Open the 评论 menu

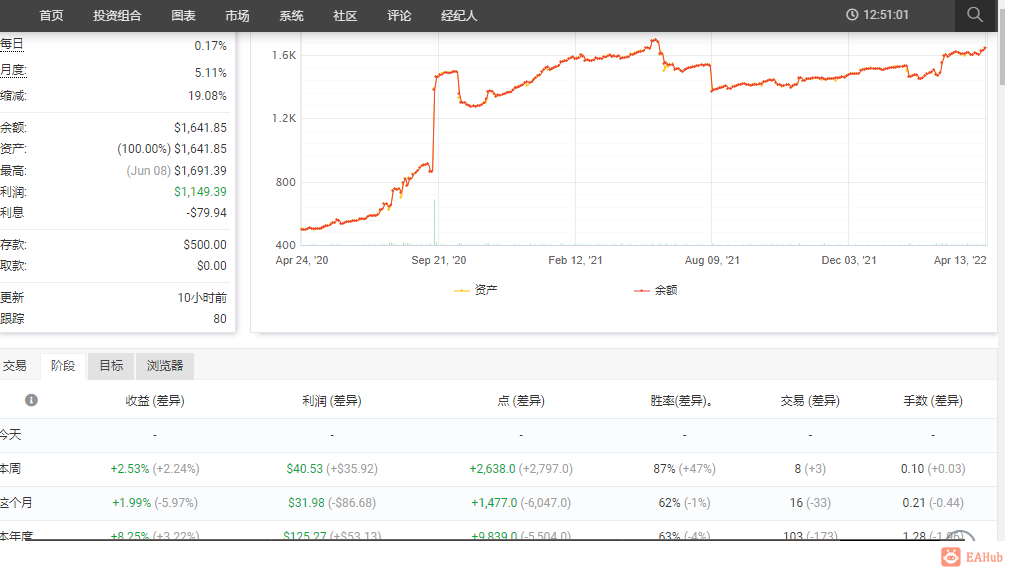point(399,15)
